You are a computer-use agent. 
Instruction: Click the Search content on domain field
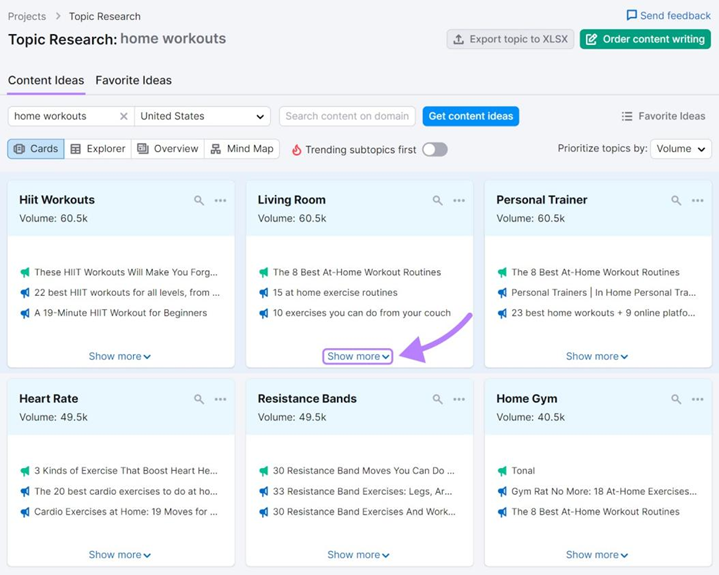(347, 116)
